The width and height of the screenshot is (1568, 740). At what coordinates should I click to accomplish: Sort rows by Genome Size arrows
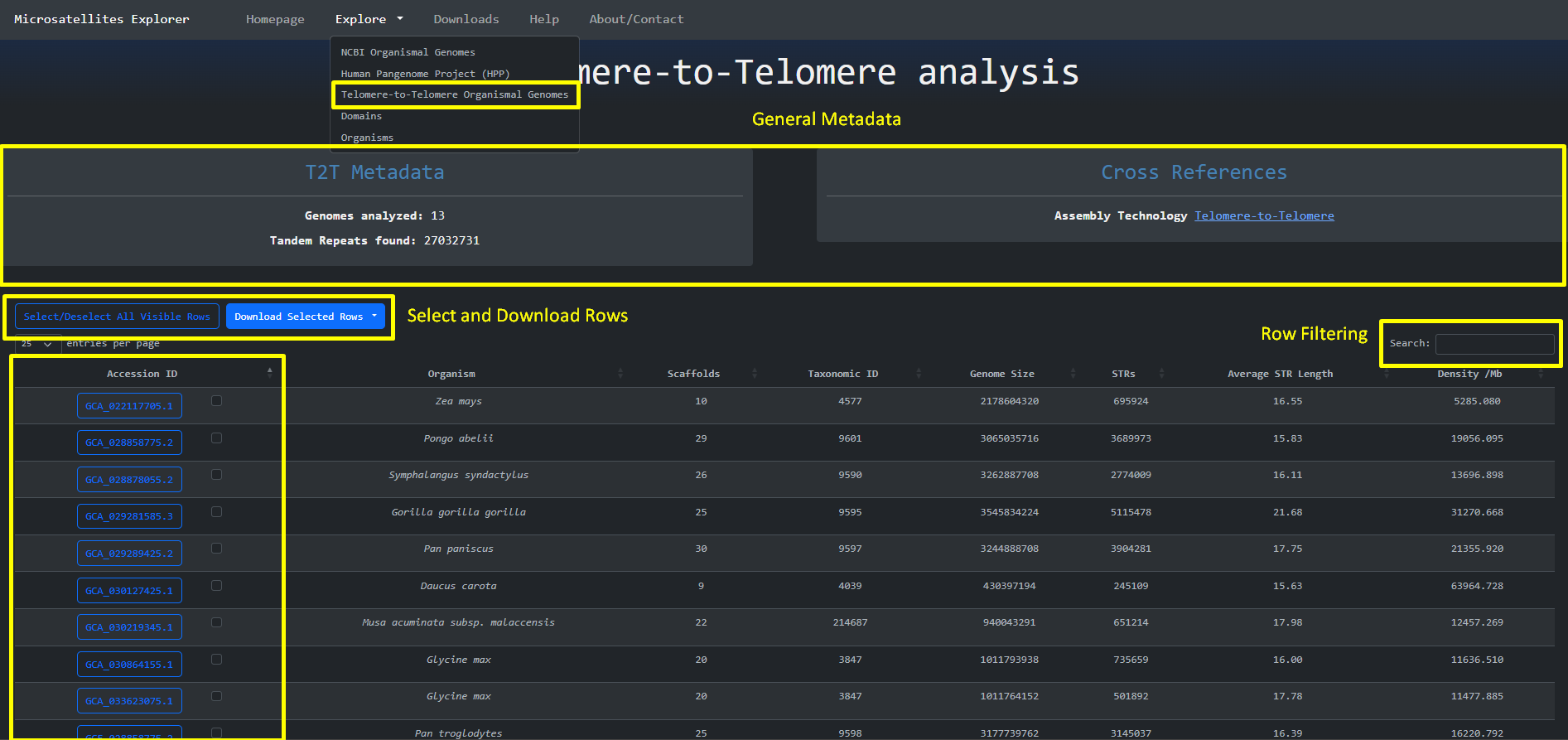1073,374
